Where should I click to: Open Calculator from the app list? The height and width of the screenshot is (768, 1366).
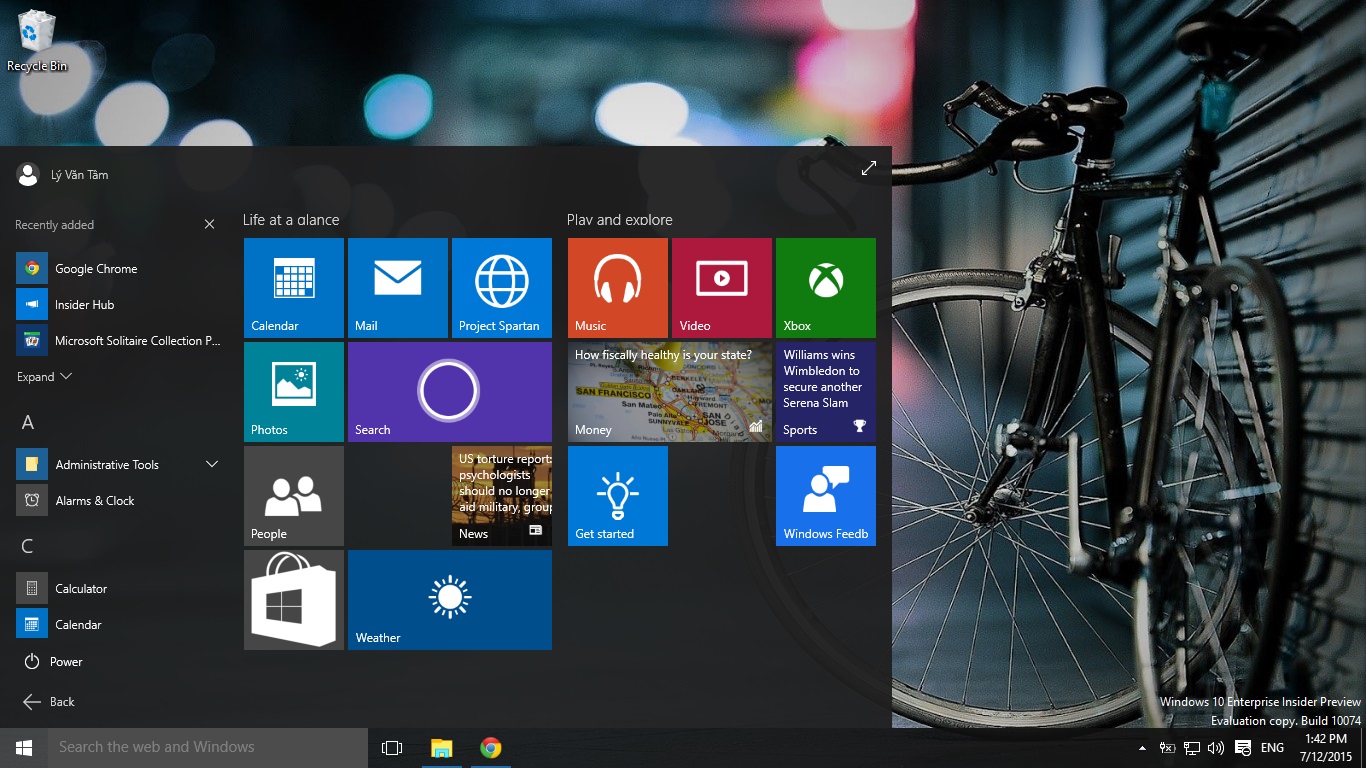pyautogui.click(x=118, y=588)
